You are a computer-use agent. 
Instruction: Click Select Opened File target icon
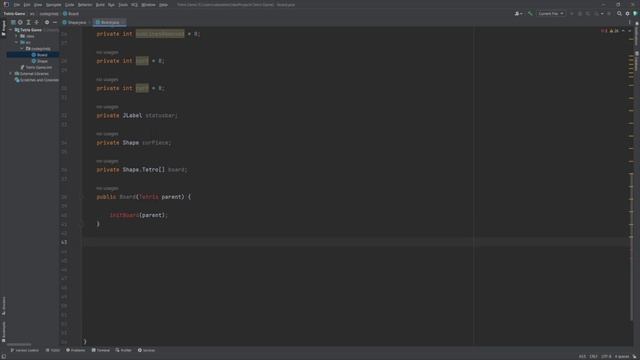tap(20, 22)
